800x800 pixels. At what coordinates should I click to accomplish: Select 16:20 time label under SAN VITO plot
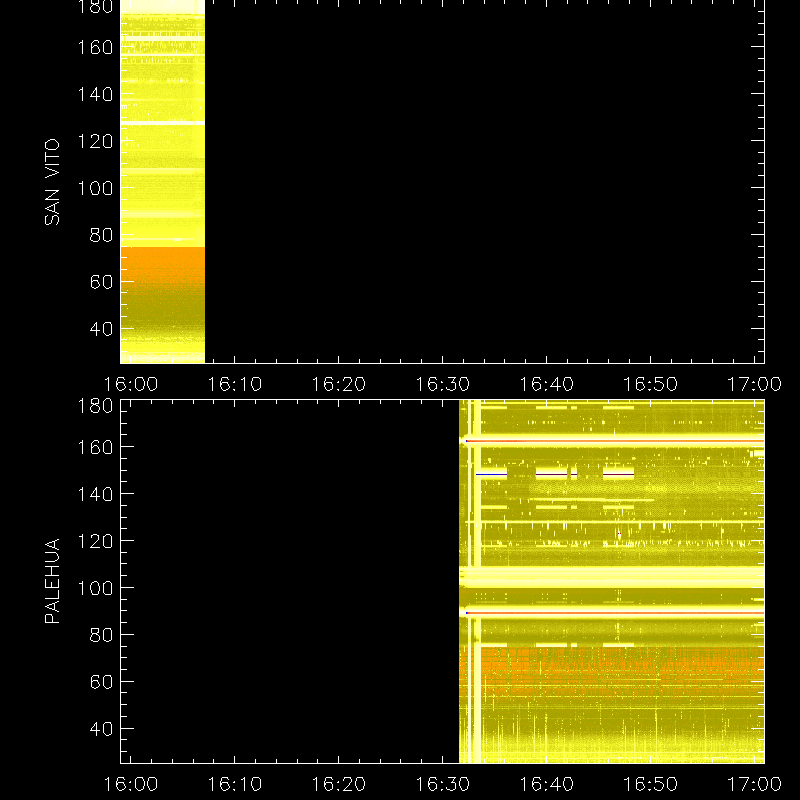tap(339, 384)
